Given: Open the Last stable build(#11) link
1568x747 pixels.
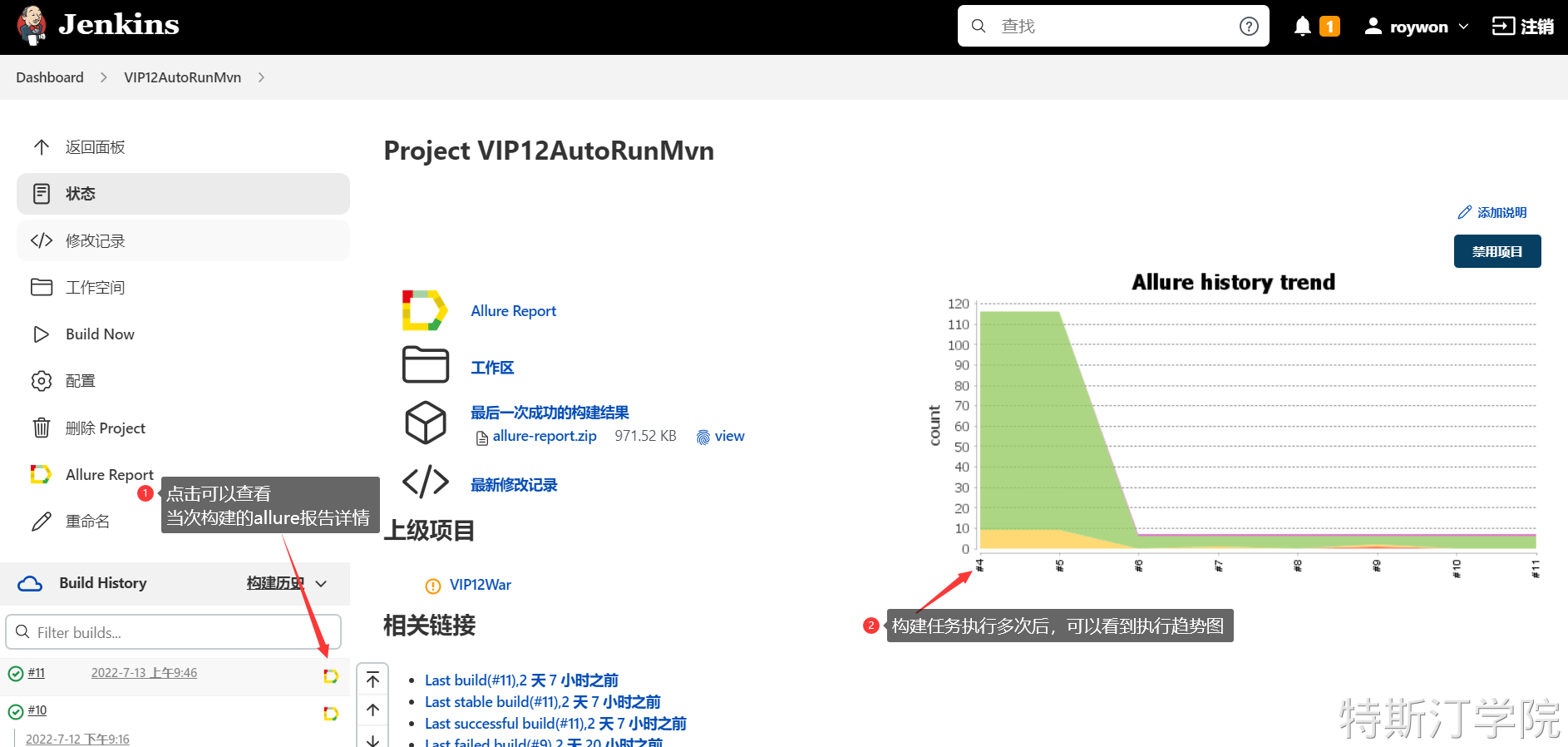Looking at the screenshot, I should 542,702.
